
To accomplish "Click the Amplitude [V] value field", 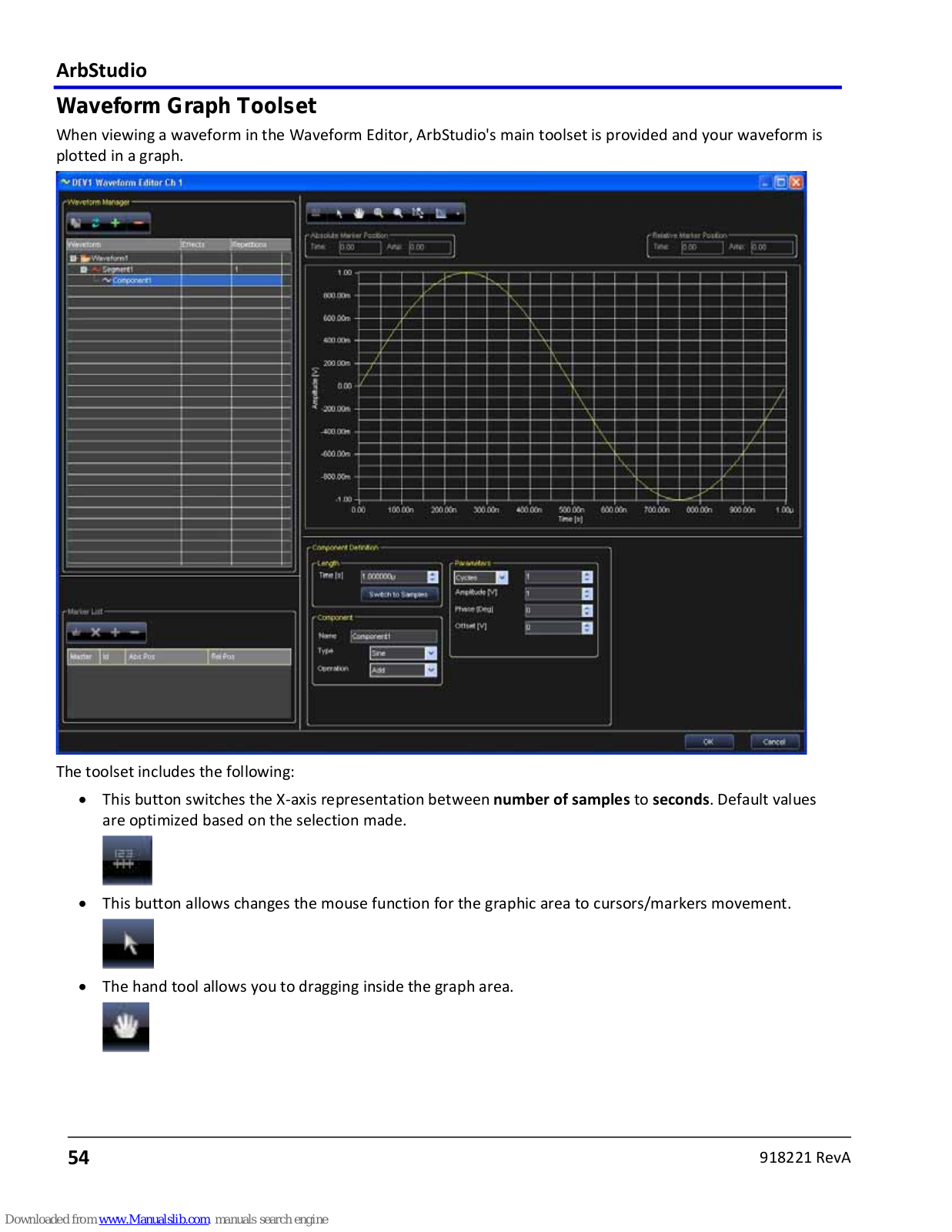I will click(553, 594).
